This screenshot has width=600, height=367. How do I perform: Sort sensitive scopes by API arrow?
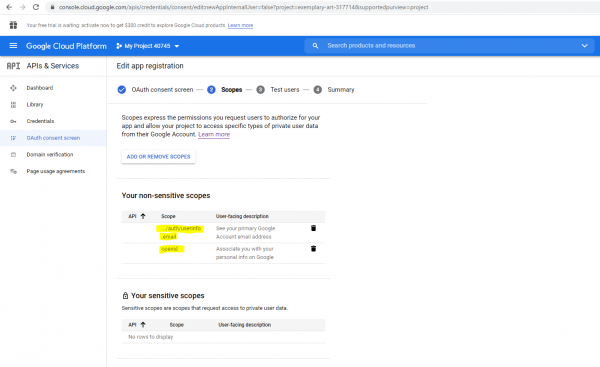[143, 325]
